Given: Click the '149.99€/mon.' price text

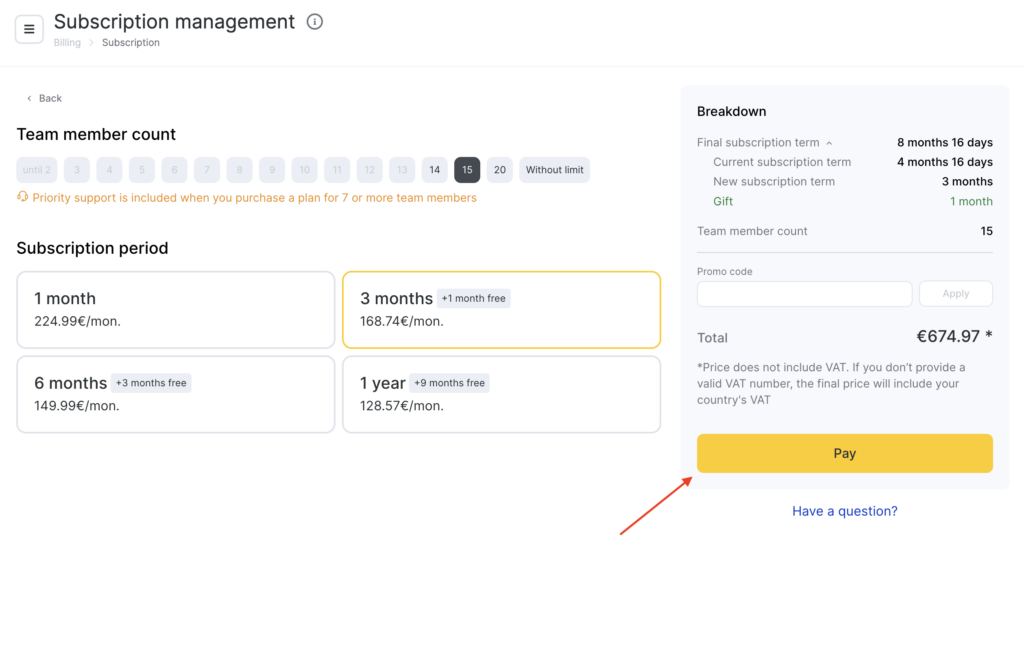Looking at the screenshot, I should pos(76,405).
